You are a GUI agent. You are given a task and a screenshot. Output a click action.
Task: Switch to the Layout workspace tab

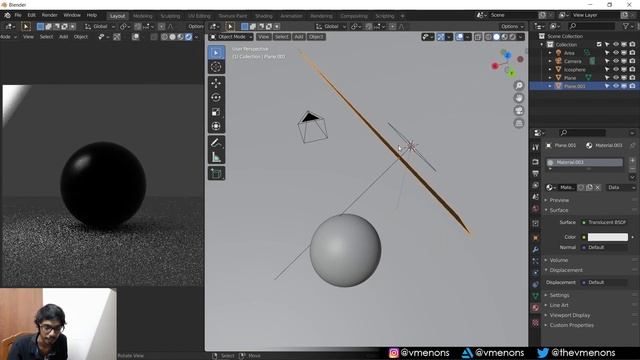point(118,16)
